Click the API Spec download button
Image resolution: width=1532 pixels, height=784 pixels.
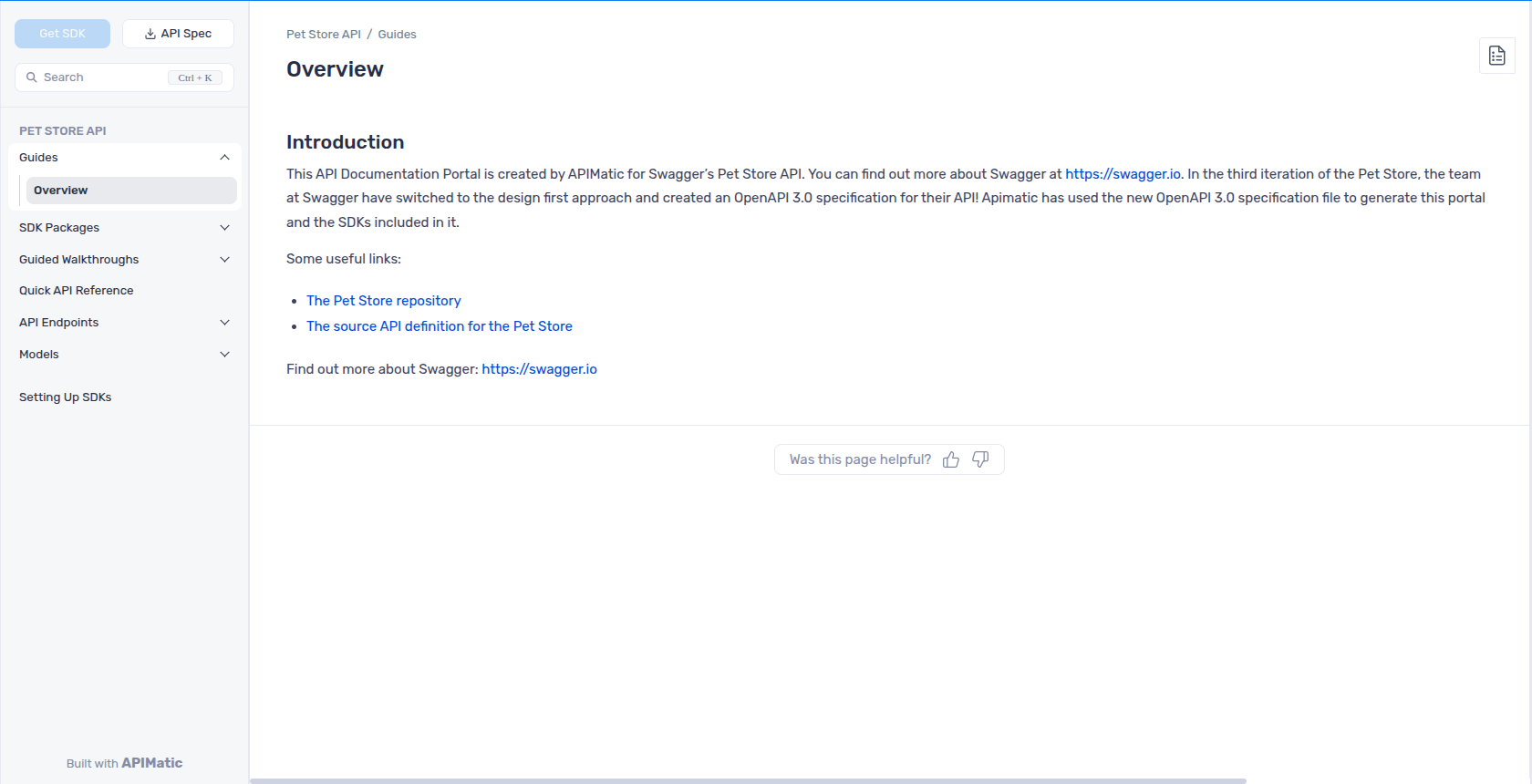coord(178,34)
